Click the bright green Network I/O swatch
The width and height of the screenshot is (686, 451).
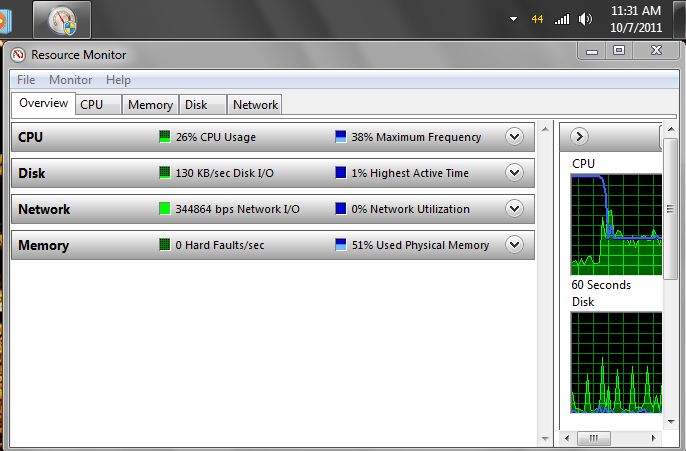point(164,208)
